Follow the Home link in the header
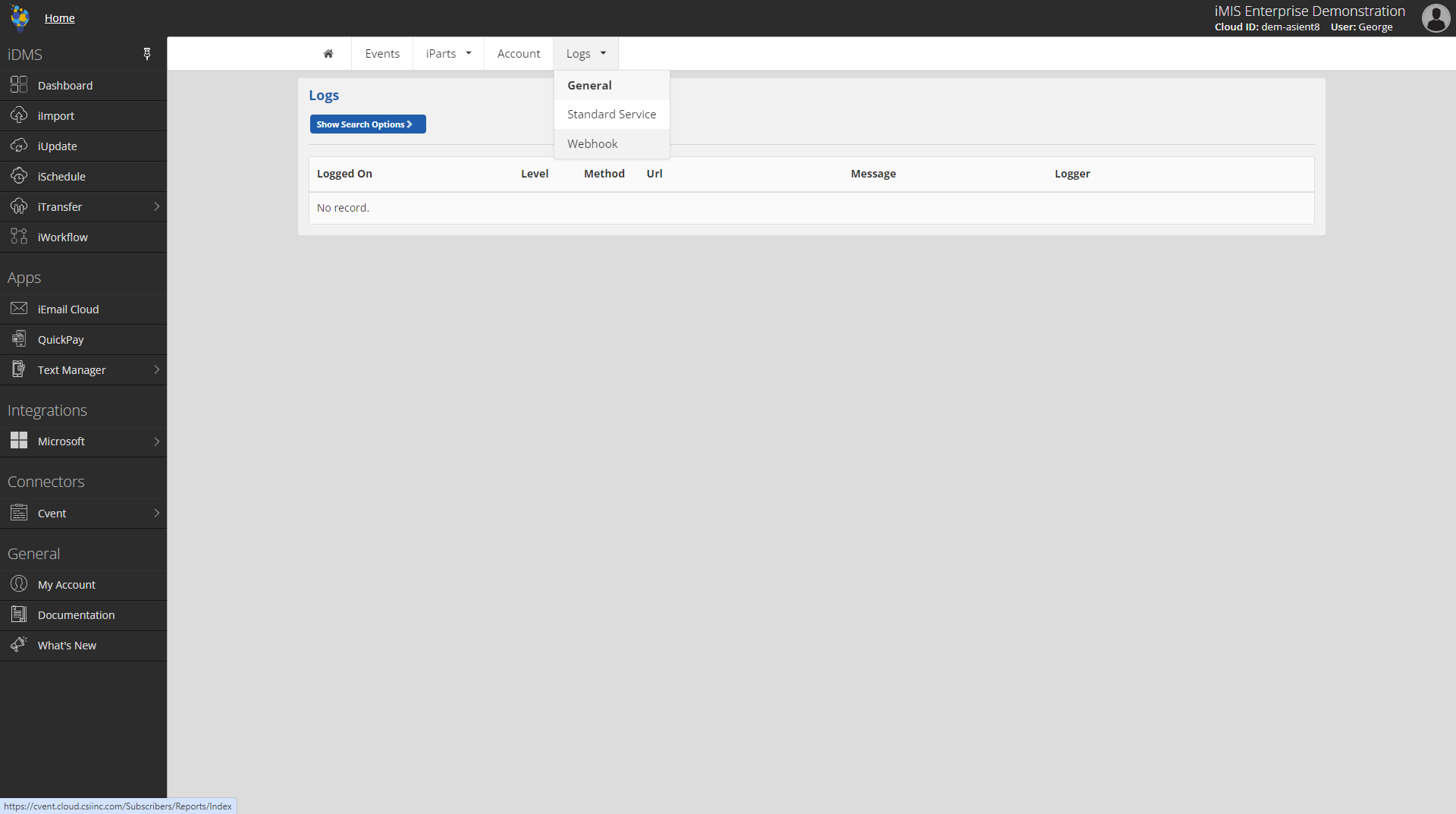This screenshot has width=1456, height=814. tap(59, 18)
